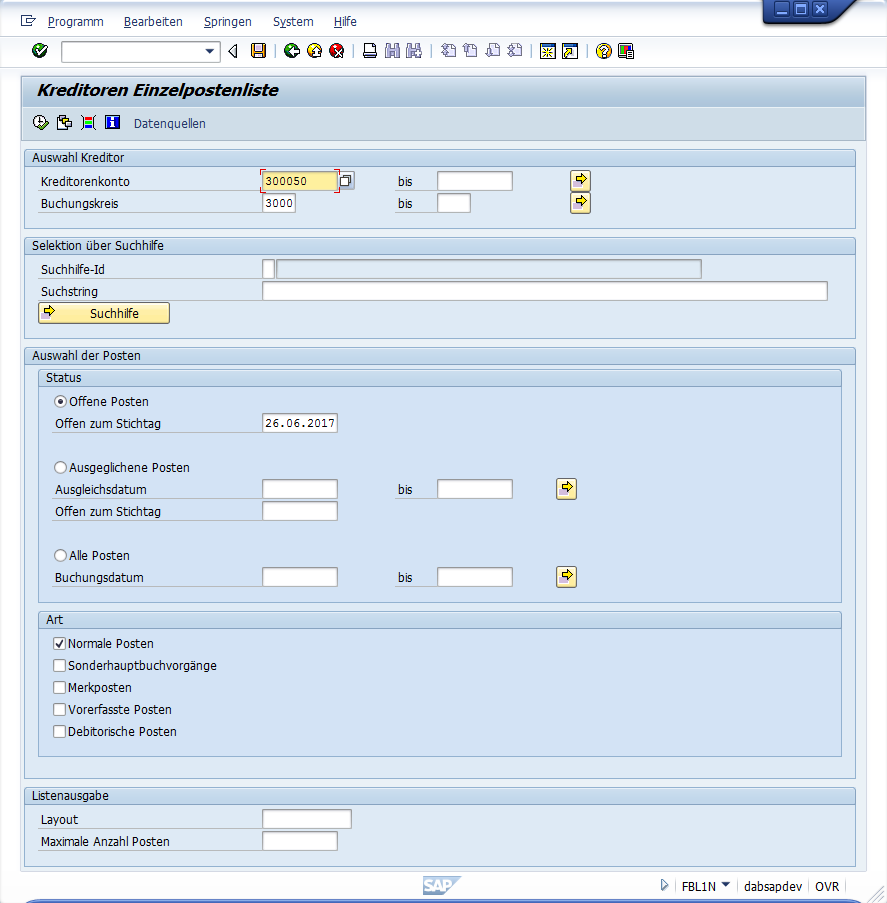This screenshot has height=903, width=887.
Task: Click the Buchungskreis bis upper limit field
Action: pos(454,203)
